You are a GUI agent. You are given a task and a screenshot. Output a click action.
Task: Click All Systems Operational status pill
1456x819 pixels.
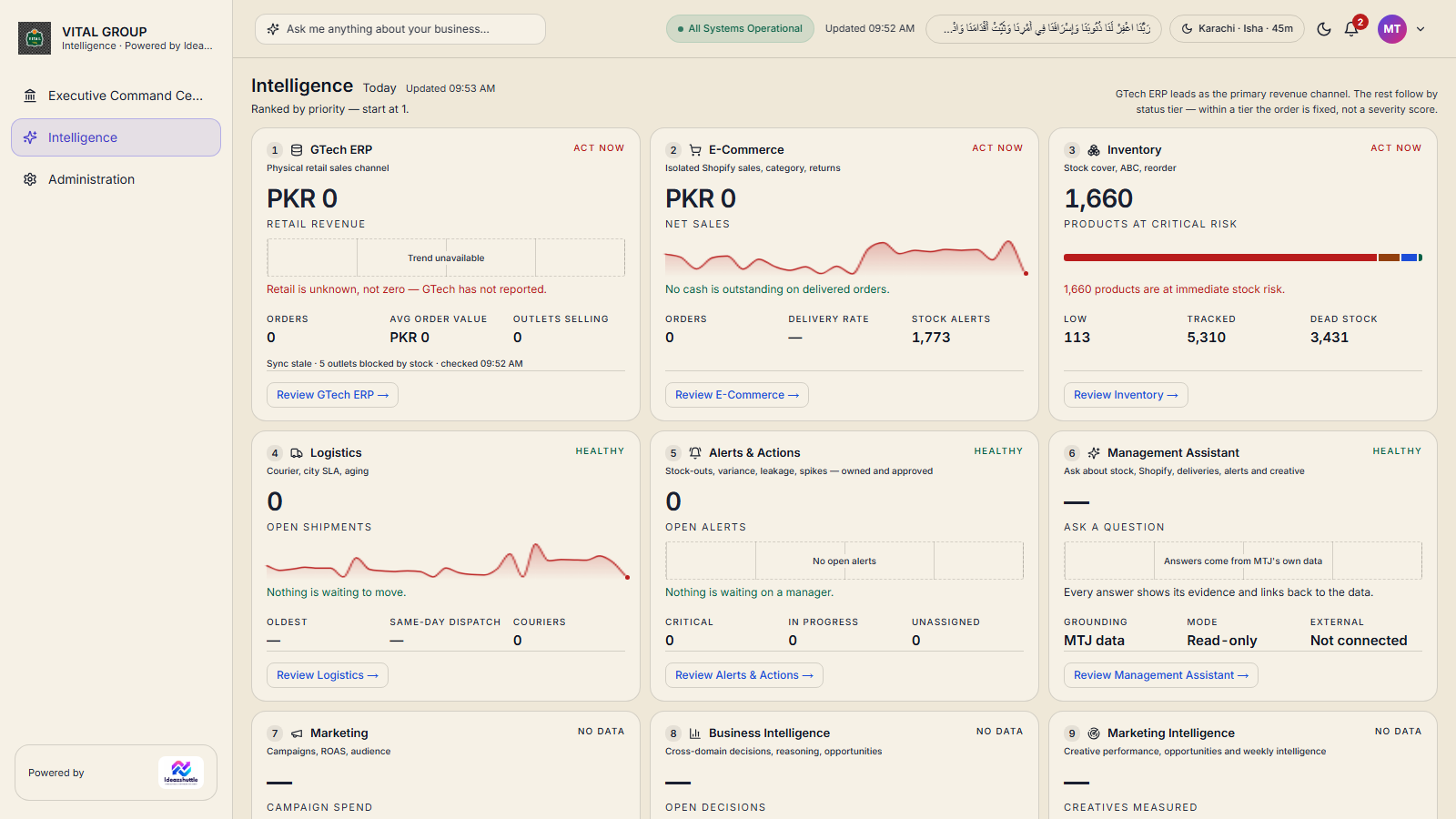tap(740, 28)
